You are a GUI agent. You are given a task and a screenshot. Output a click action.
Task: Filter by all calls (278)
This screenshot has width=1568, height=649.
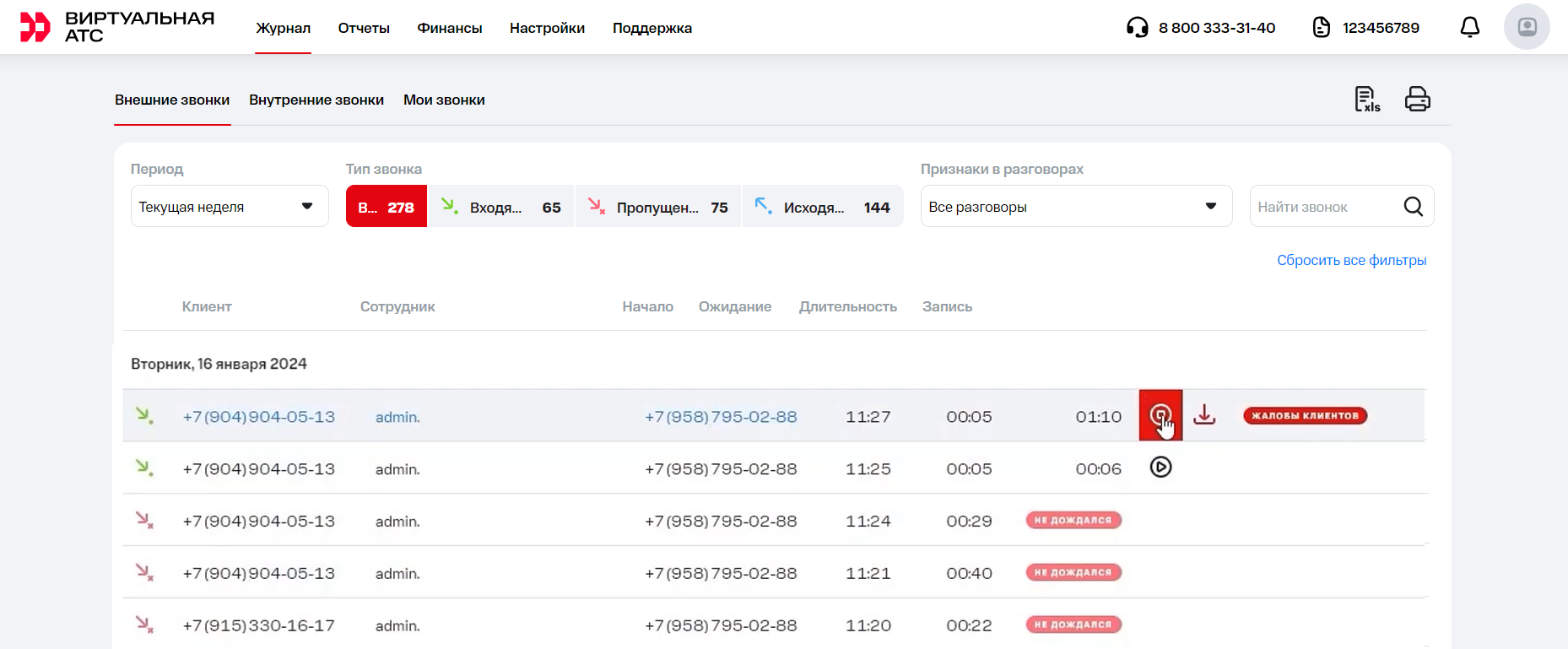click(x=387, y=207)
